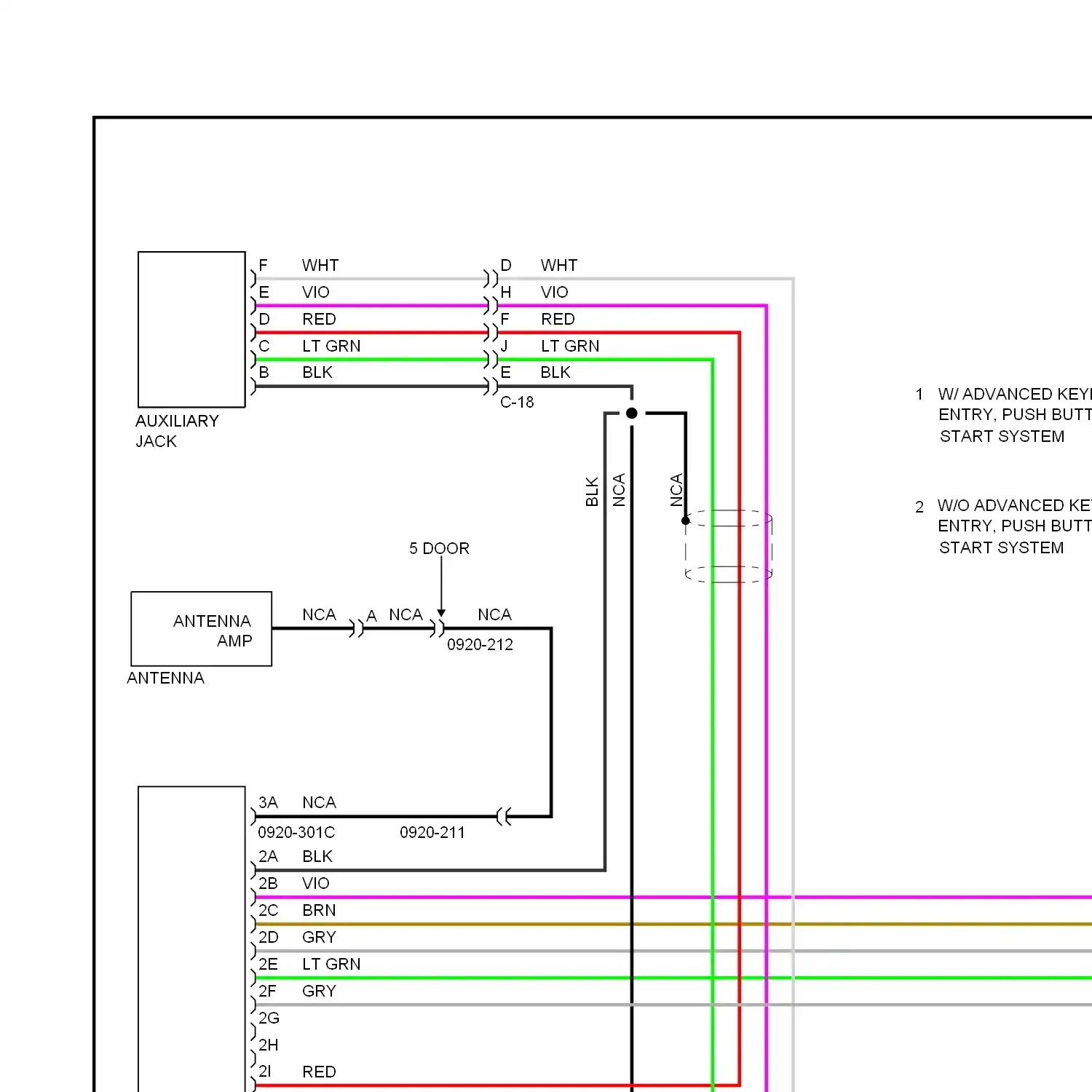Click pin label "2B"
Image resolution: width=1092 pixels, height=1092 pixels.
268,883
